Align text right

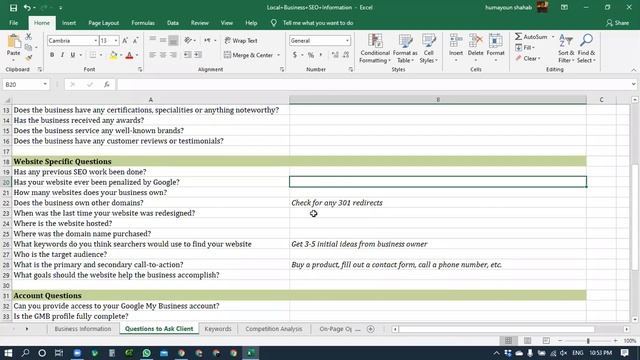[173, 55]
